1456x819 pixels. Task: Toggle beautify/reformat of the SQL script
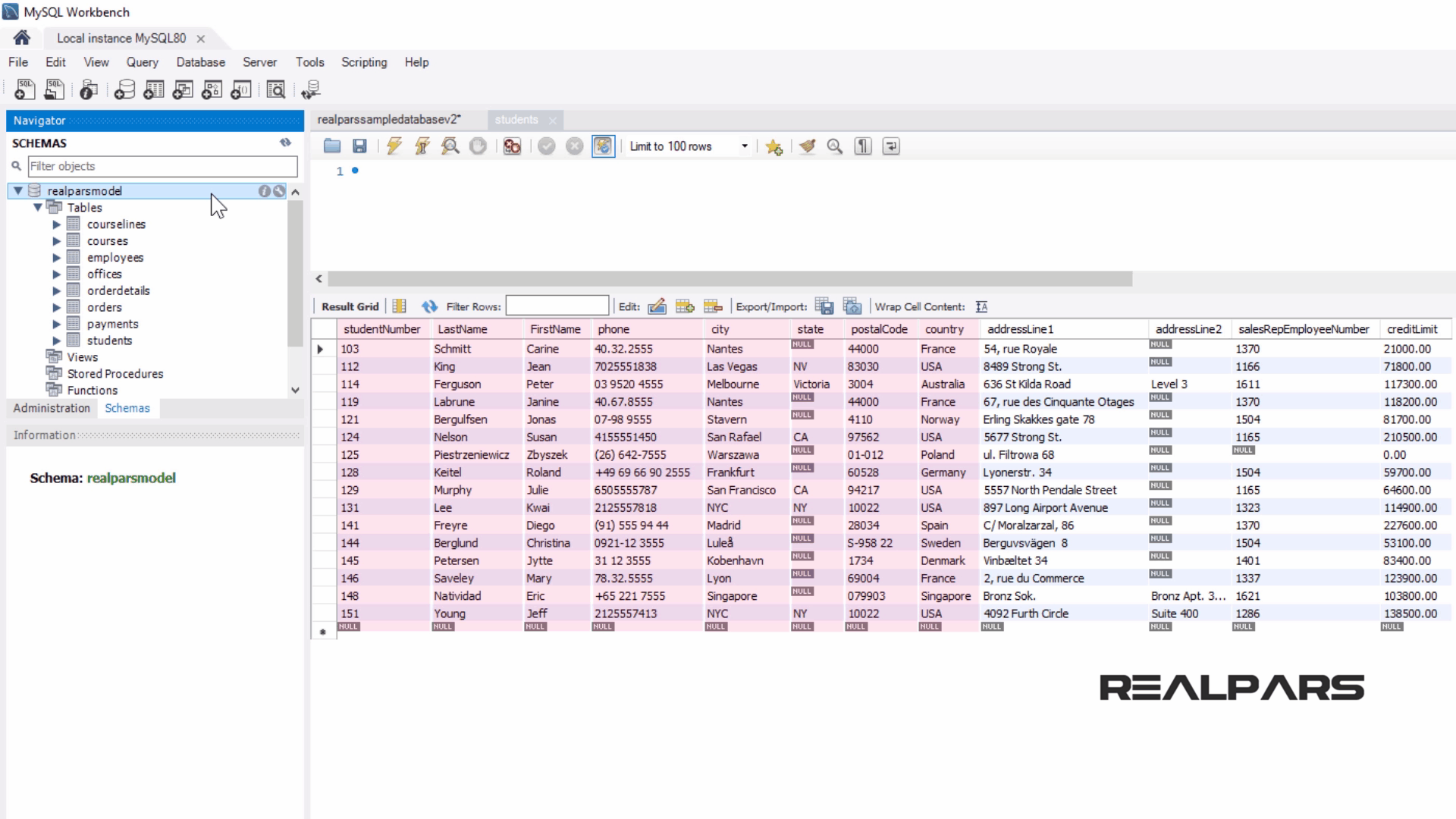click(807, 146)
